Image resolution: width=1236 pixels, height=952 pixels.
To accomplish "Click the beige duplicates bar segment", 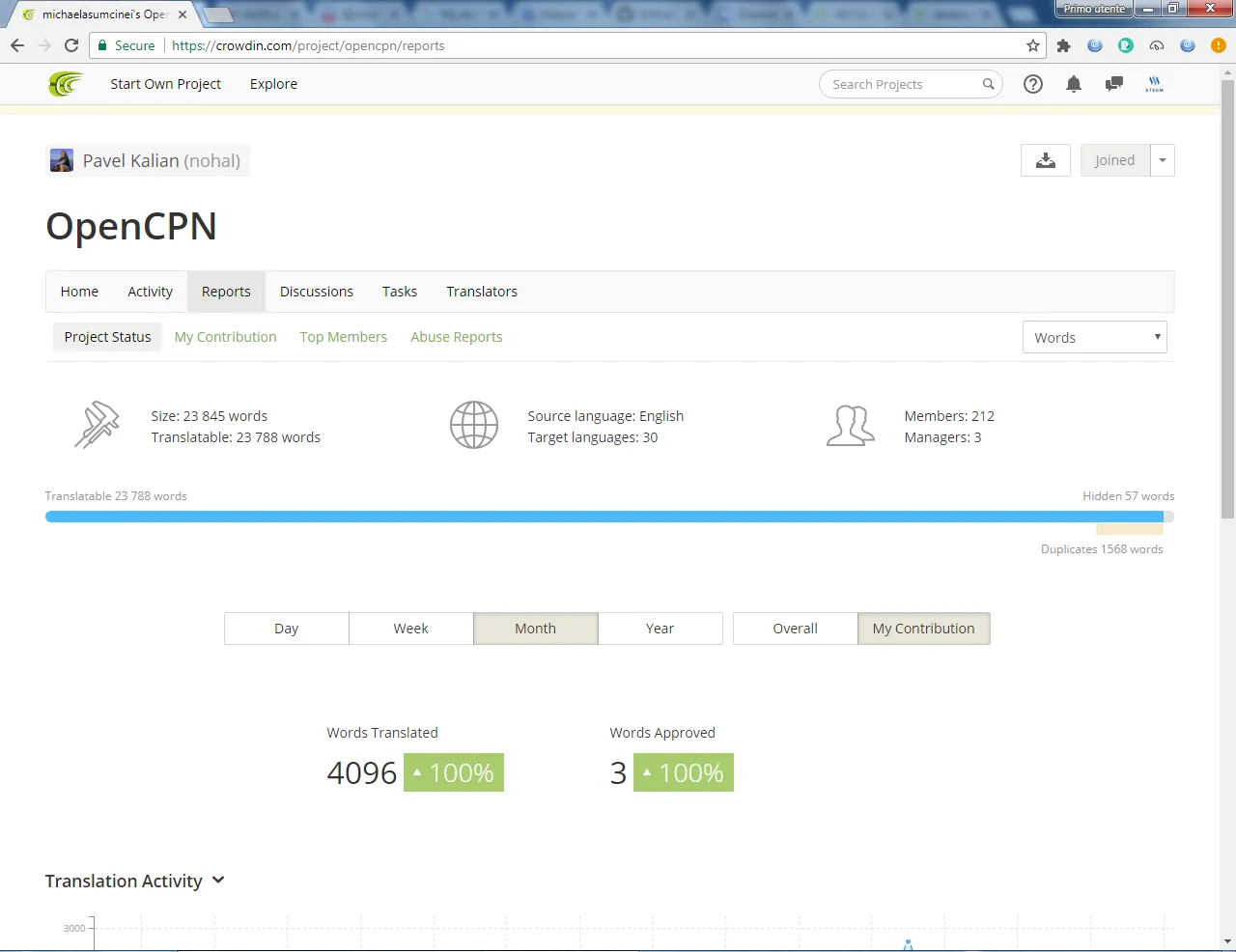I will [x=1130, y=529].
